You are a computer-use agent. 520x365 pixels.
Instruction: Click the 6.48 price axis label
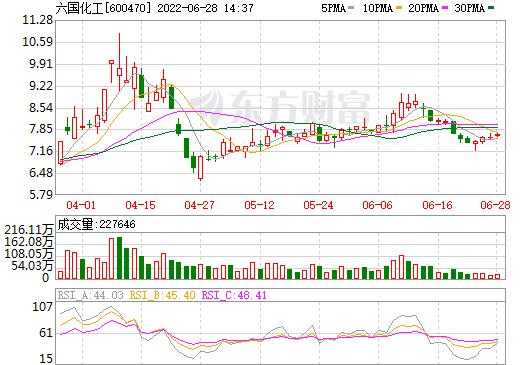[x=41, y=173]
